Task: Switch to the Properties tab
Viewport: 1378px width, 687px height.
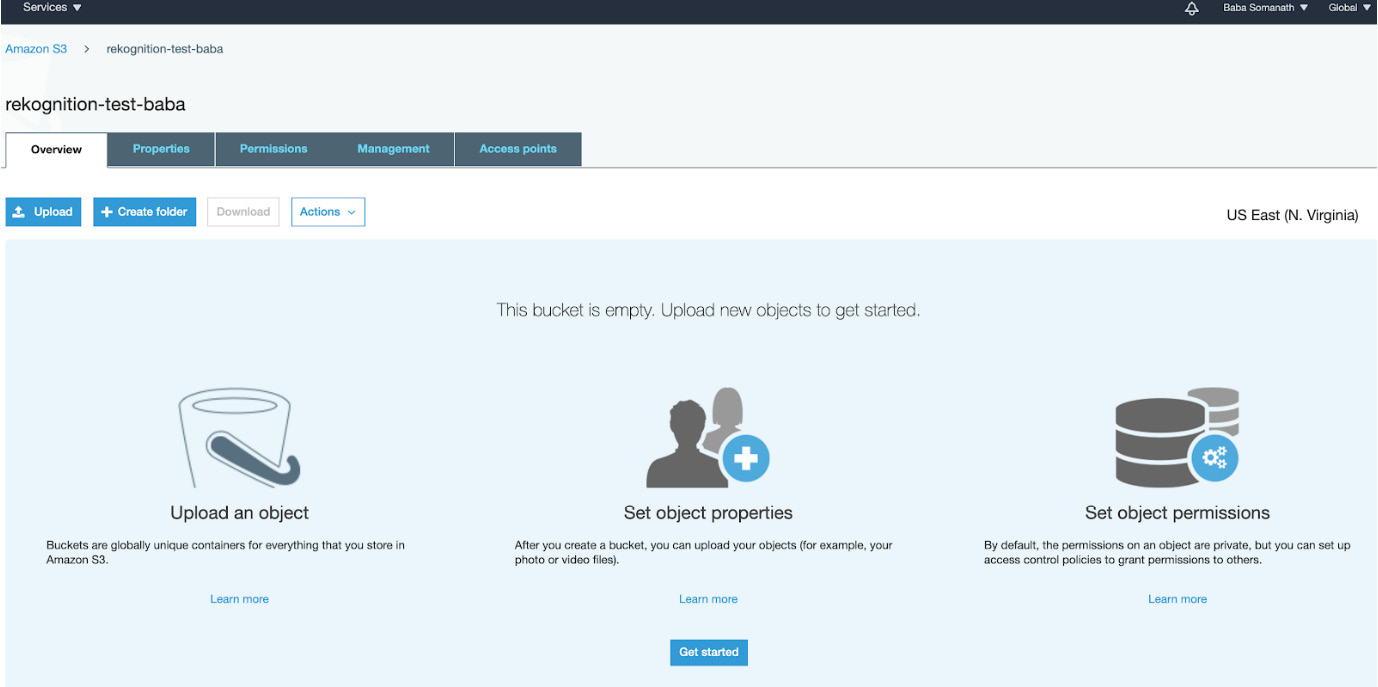Action: [x=161, y=149]
